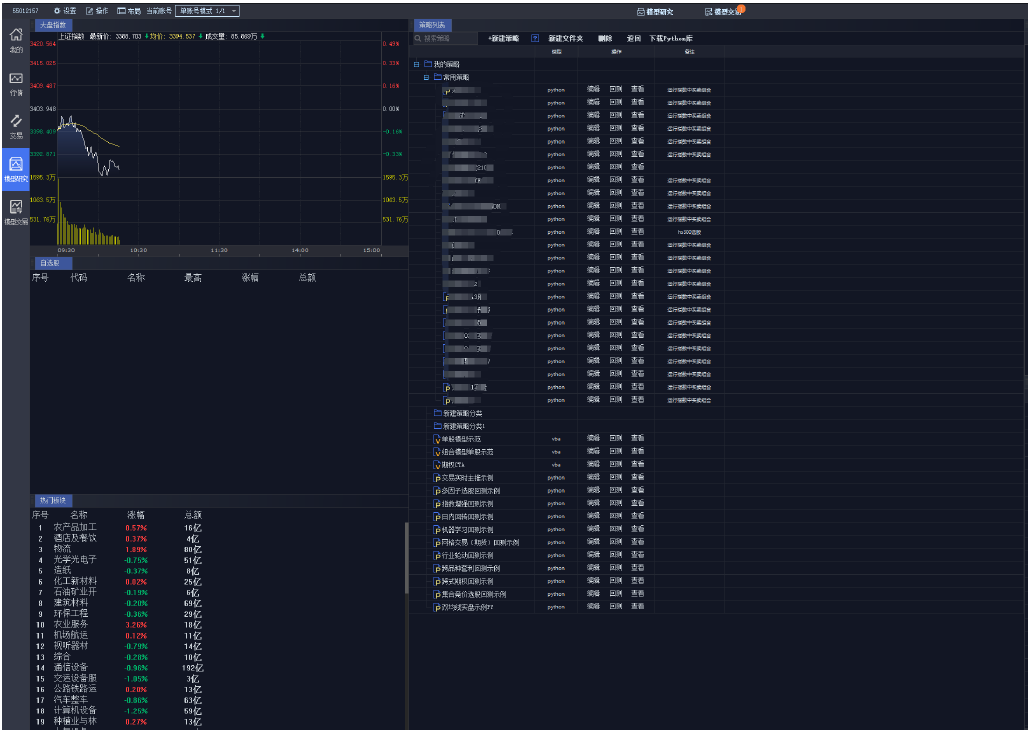Click the search magnifier icon
This screenshot has width=1031, height=735.
click(x=418, y=39)
